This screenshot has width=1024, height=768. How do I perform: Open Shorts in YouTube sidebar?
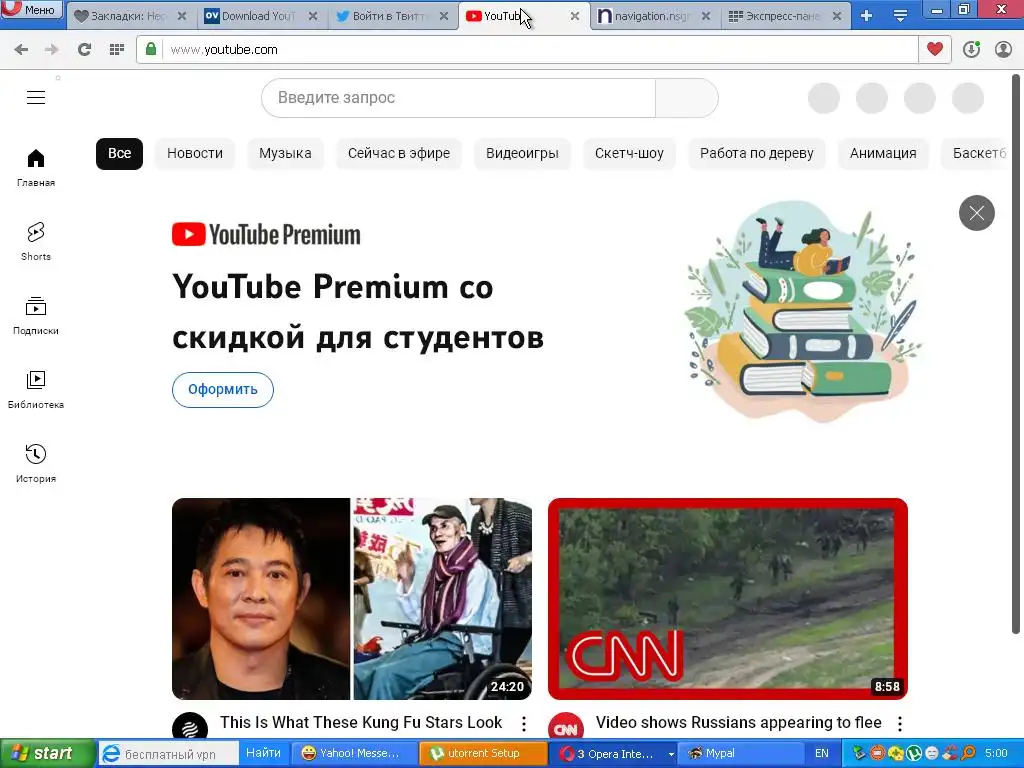(x=36, y=242)
